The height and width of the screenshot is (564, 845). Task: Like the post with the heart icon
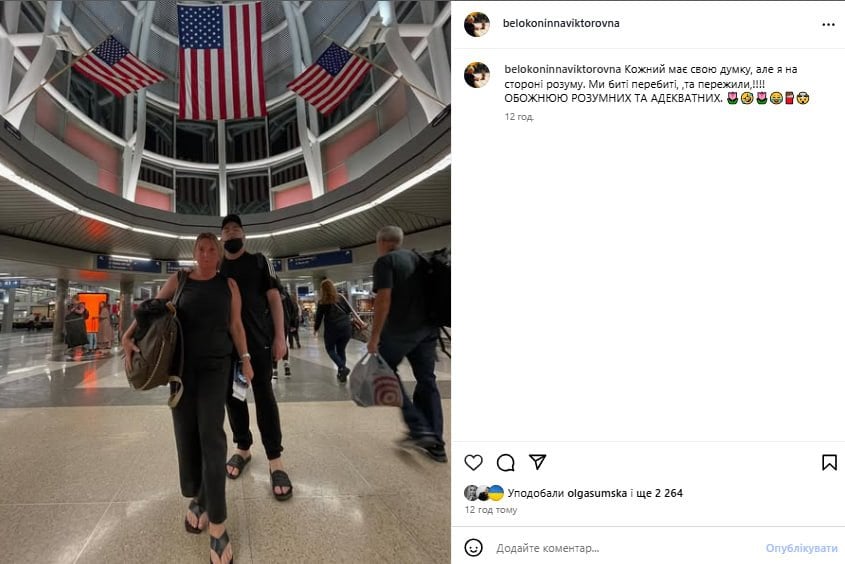473,462
